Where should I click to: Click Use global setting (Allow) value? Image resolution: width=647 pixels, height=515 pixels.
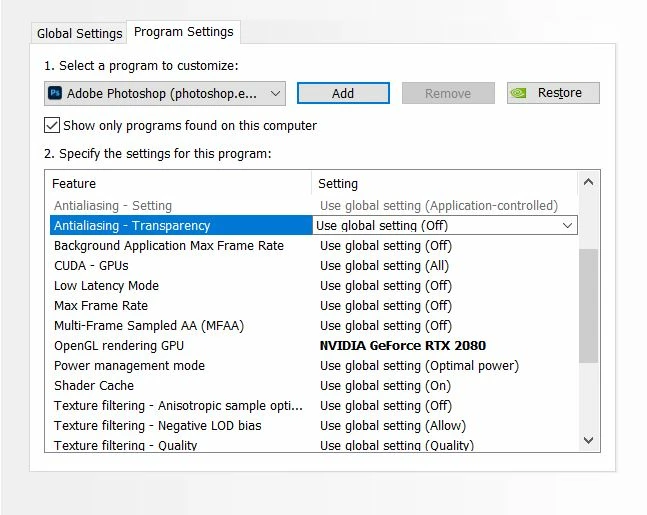[393, 425]
